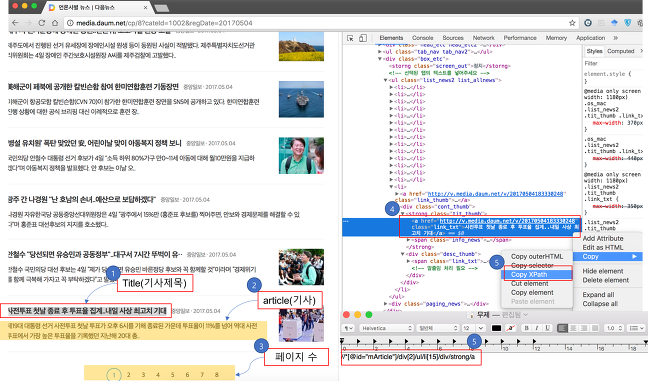Screen dimensions: 648x381
Task: Expand the ul tab_nav tab_nav2 node
Action: tap(380, 52)
